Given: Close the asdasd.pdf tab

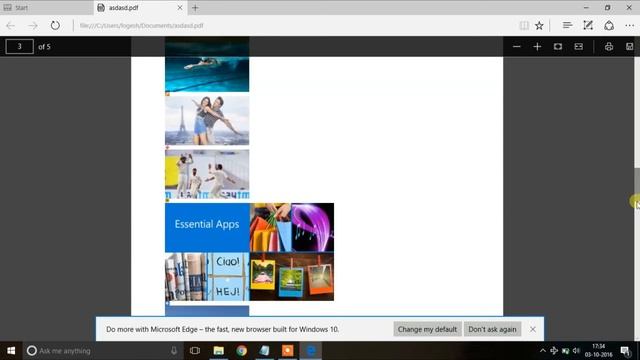Looking at the screenshot, I should pyautogui.click(x=180, y=8).
